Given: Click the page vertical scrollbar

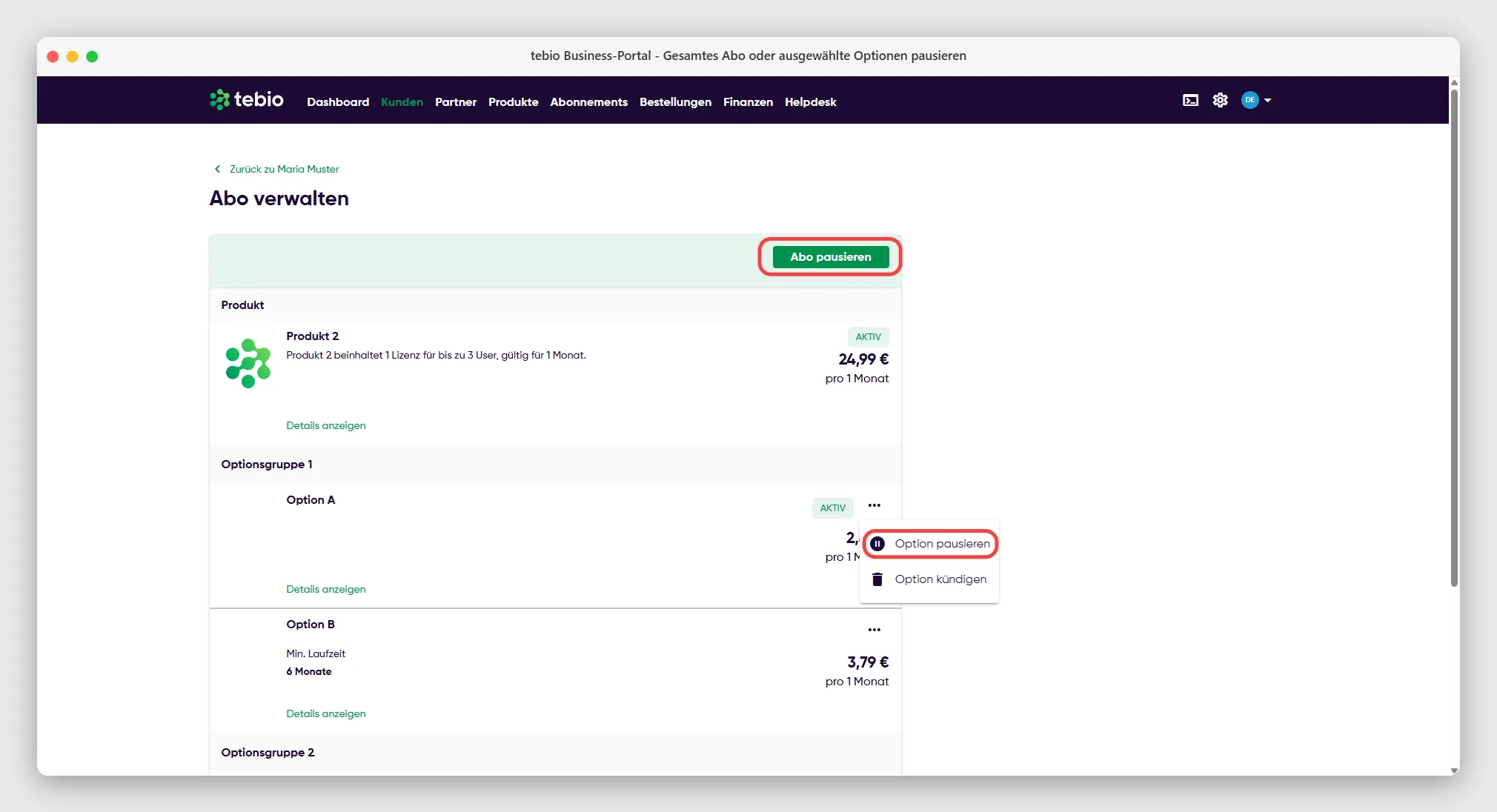Looking at the screenshot, I should 1454,337.
